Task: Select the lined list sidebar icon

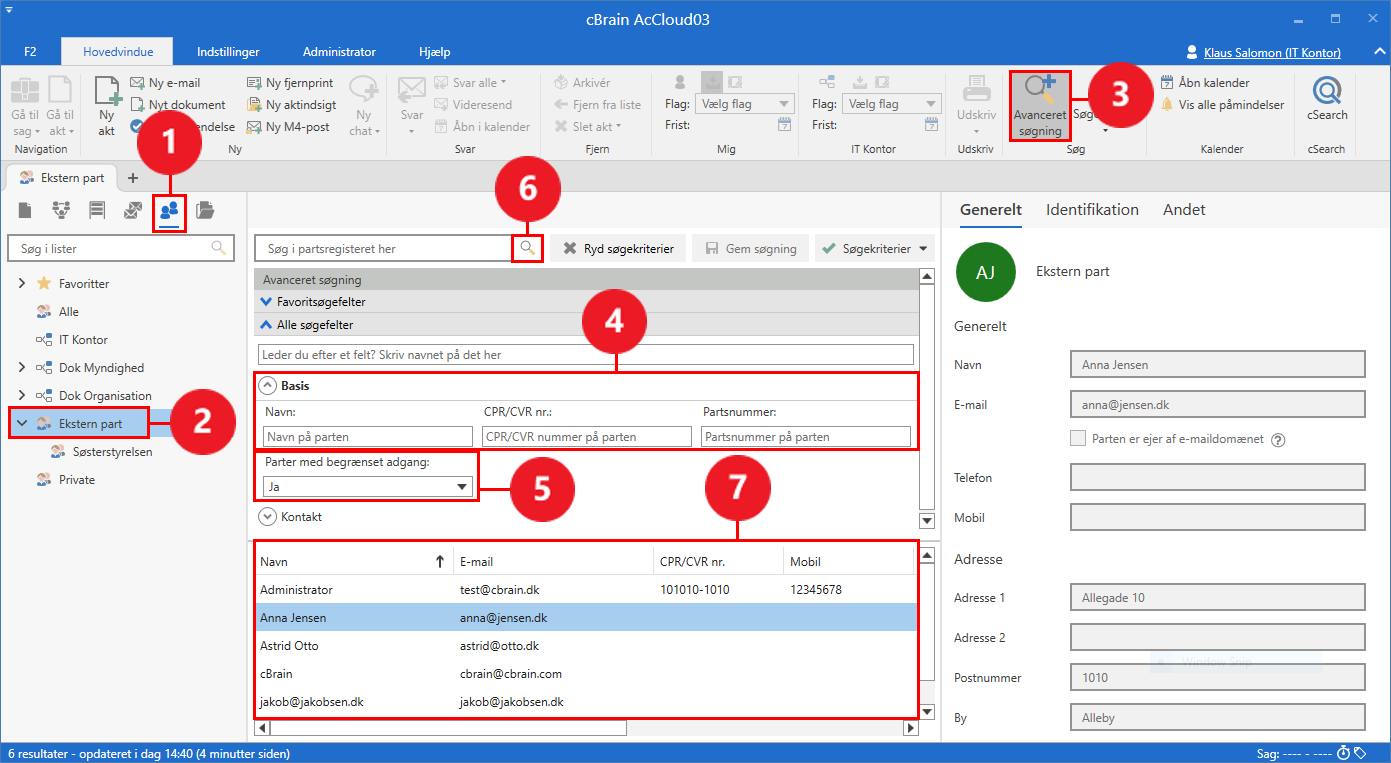Action: [x=97, y=210]
